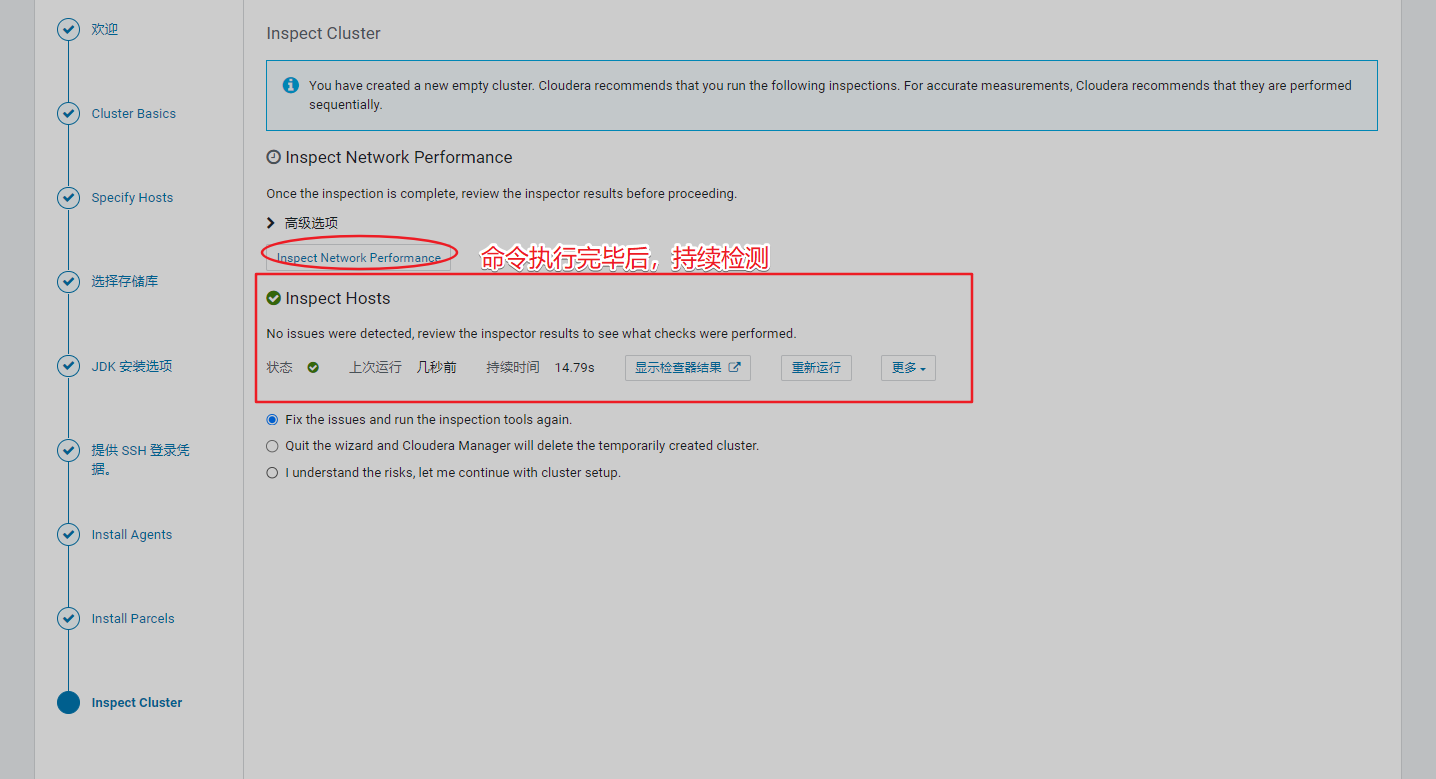Image resolution: width=1436 pixels, height=779 pixels.
Task: Click the checkmark icon beside Cluster Basics
Action: click(68, 114)
